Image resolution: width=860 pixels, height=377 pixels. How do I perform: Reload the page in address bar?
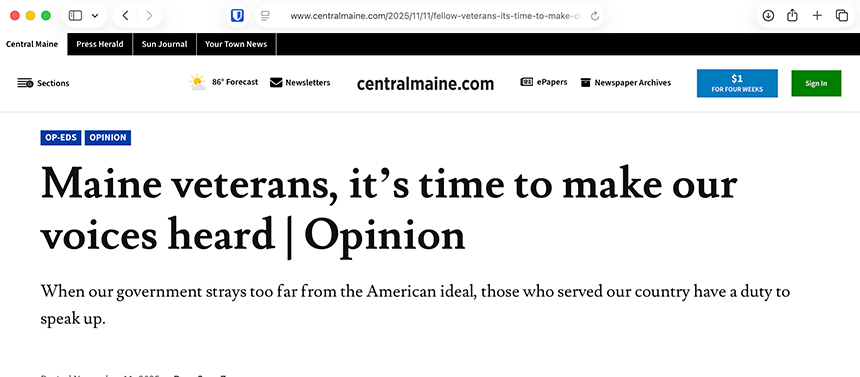pos(595,16)
